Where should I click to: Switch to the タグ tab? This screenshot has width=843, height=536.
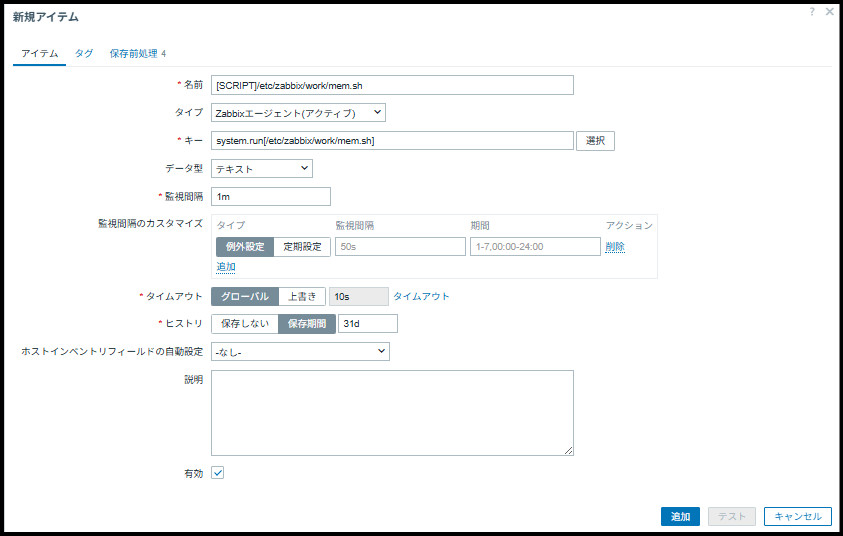[x=84, y=53]
